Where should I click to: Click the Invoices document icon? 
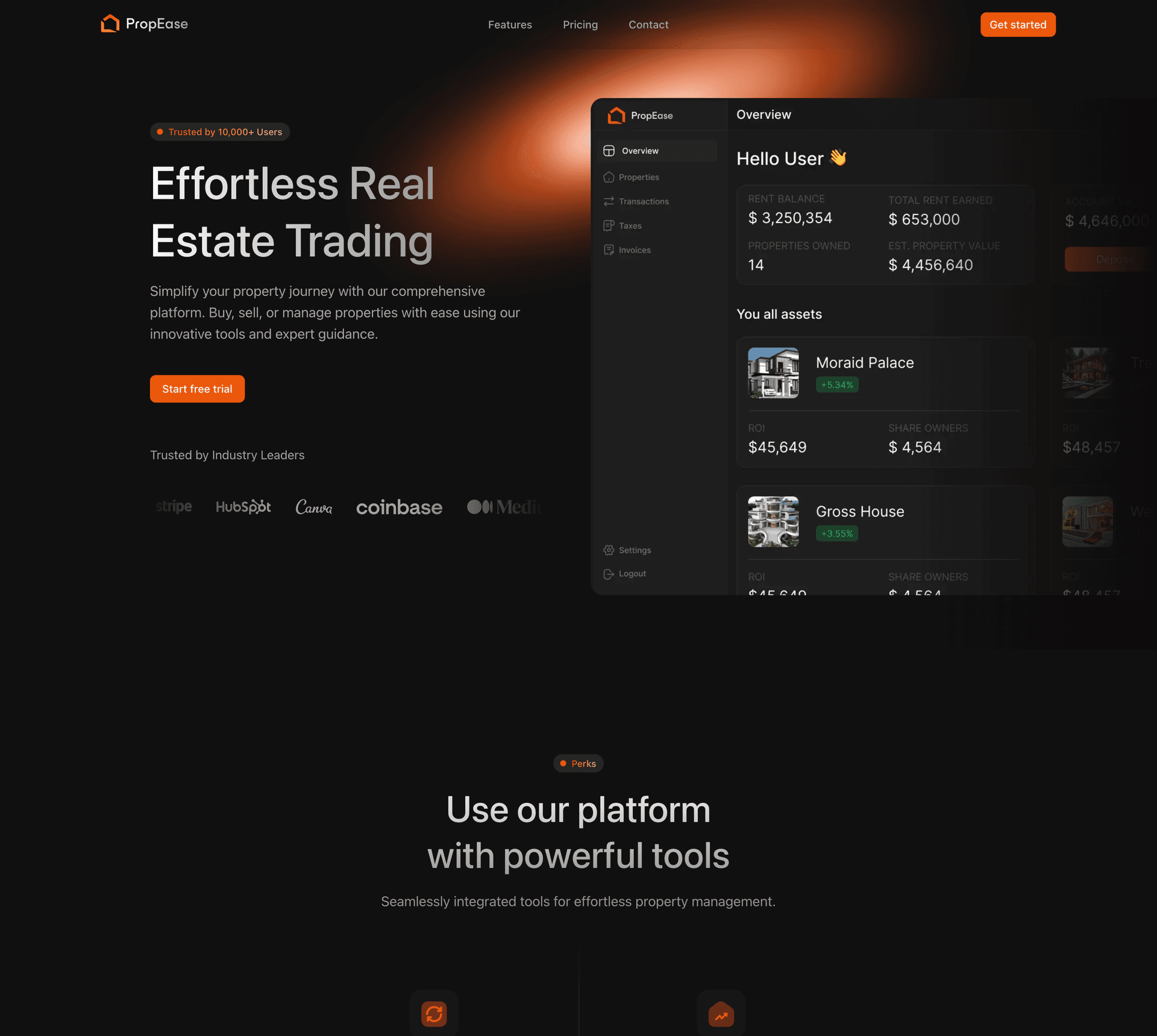(x=609, y=250)
